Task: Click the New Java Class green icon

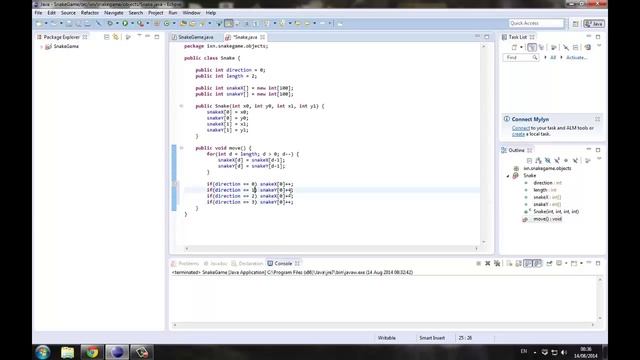Action: coord(167,24)
